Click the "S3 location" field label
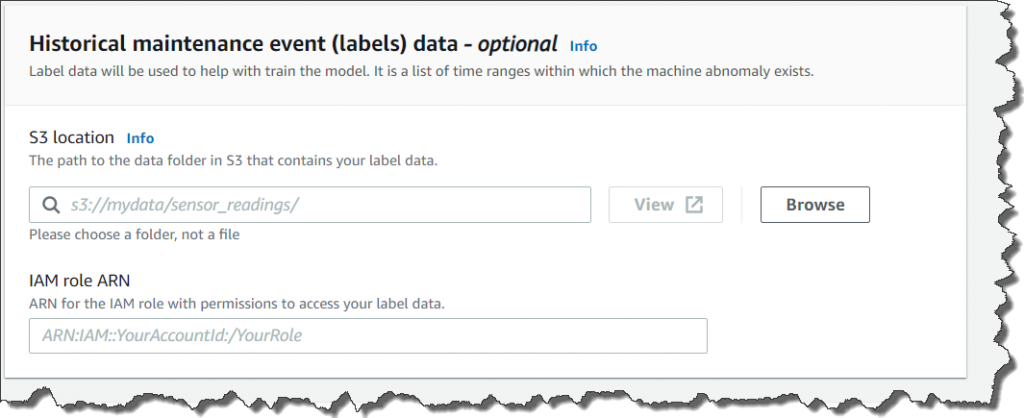The image size is (1024, 418). coord(72,137)
